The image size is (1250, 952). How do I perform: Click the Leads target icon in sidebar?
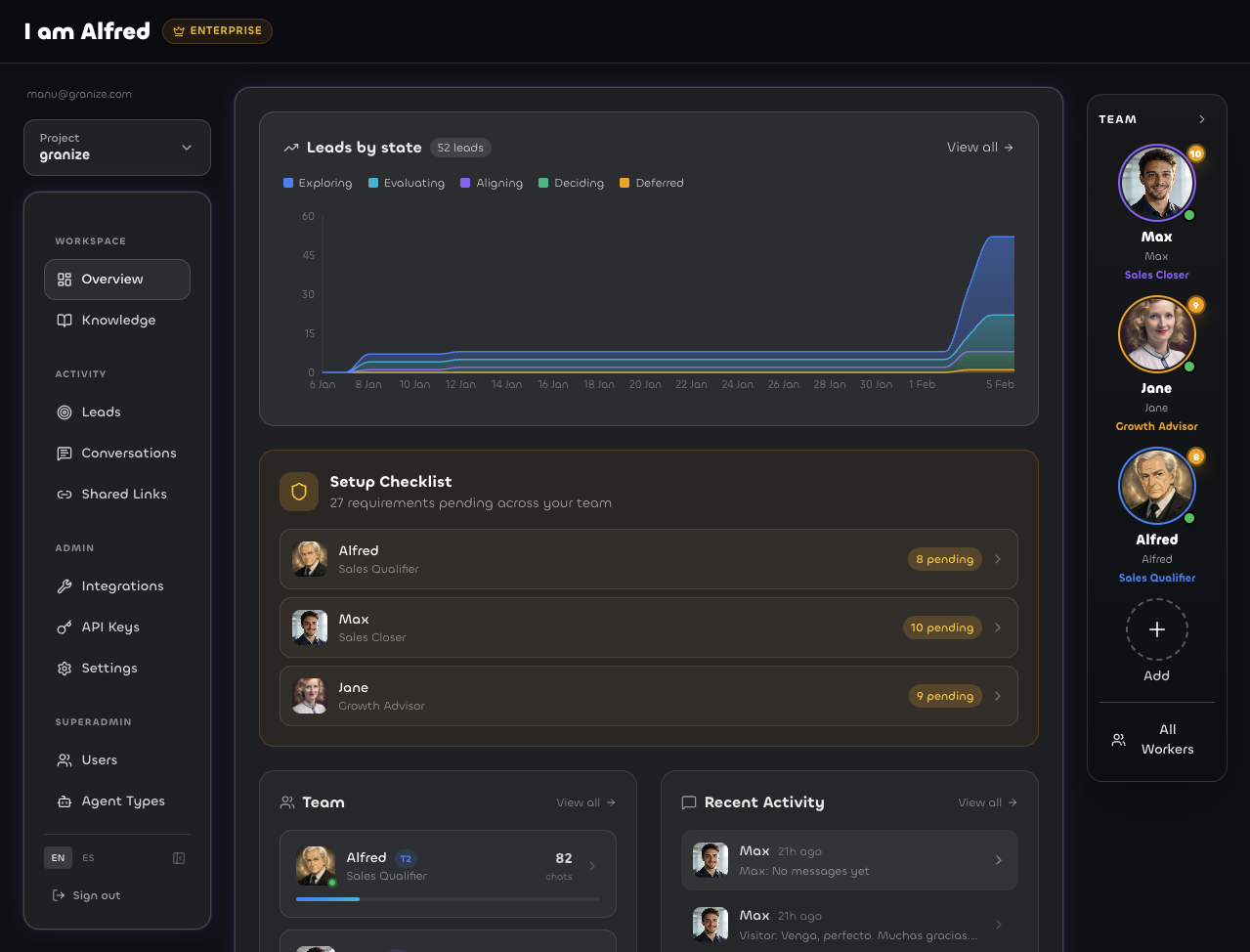tap(65, 412)
